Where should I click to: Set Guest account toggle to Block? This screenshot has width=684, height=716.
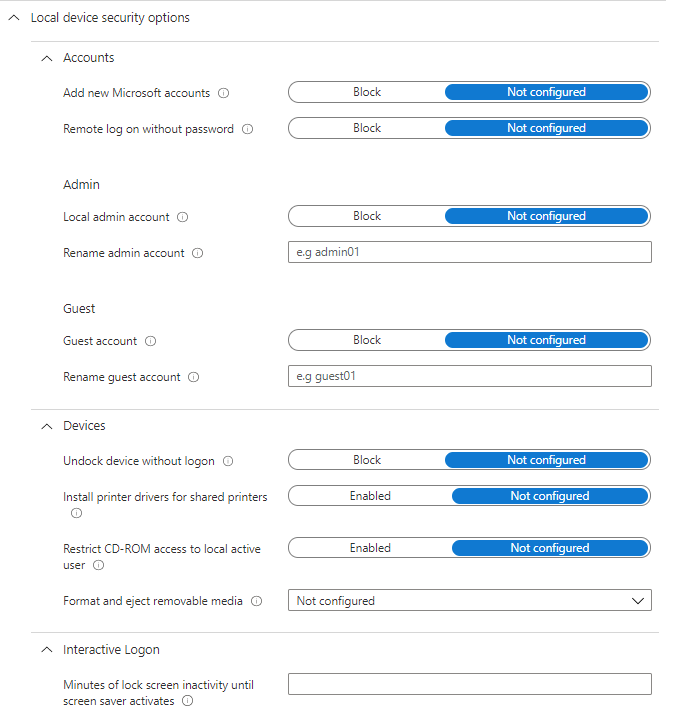click(367, 340)
